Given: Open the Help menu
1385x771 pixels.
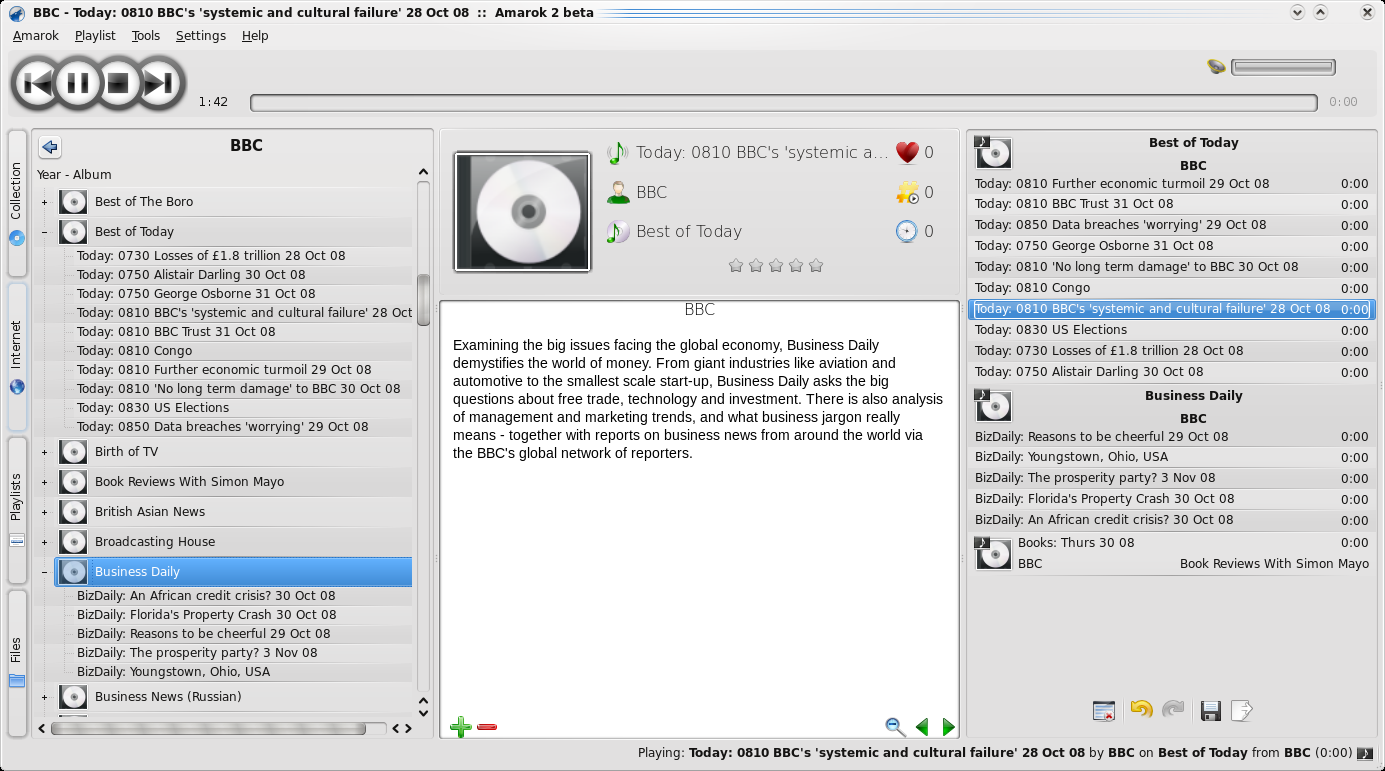Looking at the screenshot, I should [255, 36].
